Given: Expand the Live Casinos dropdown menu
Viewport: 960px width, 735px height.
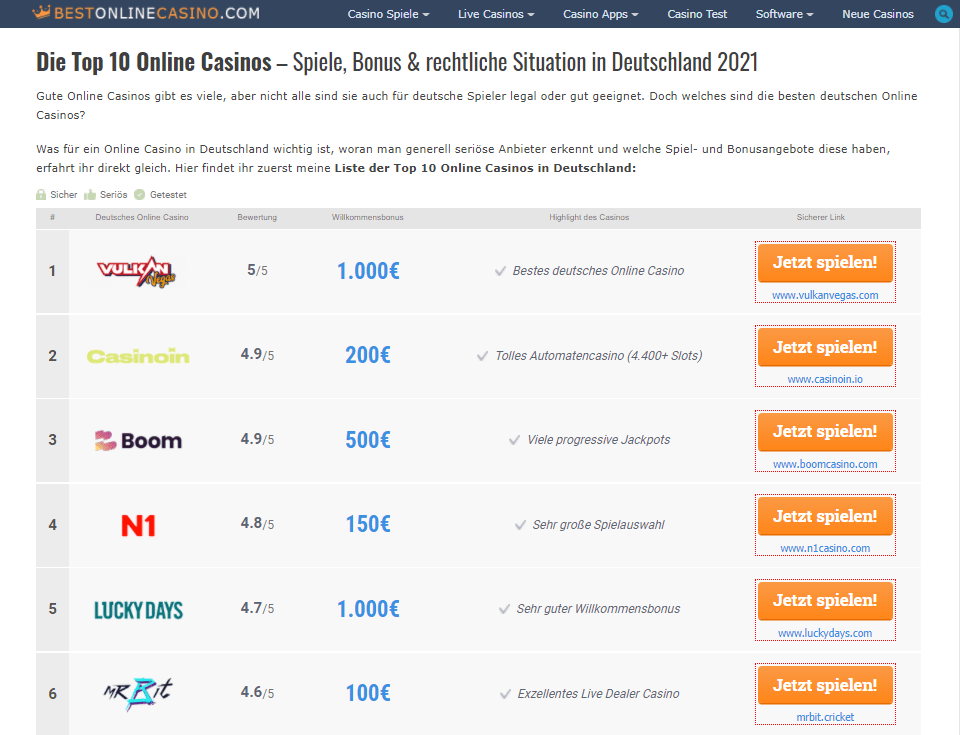Looking at the screenshot, I should 496,14.
